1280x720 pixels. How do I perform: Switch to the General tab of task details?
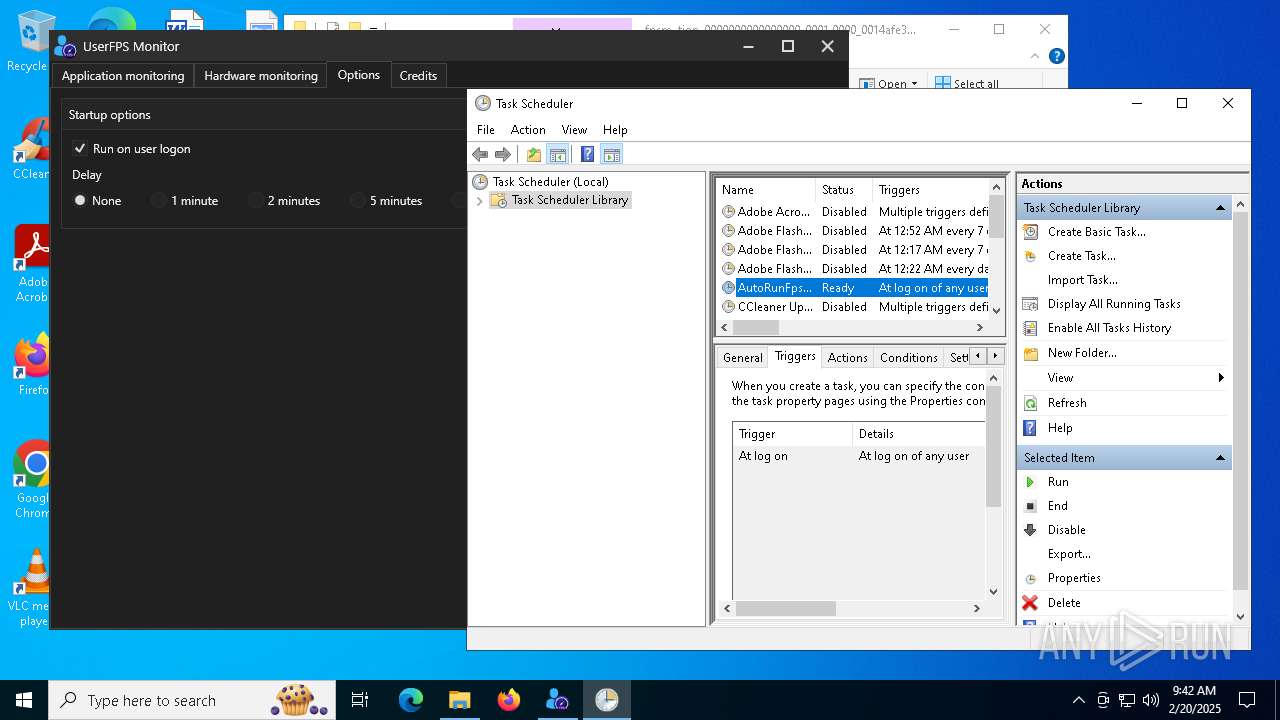[x=743, y=358]
